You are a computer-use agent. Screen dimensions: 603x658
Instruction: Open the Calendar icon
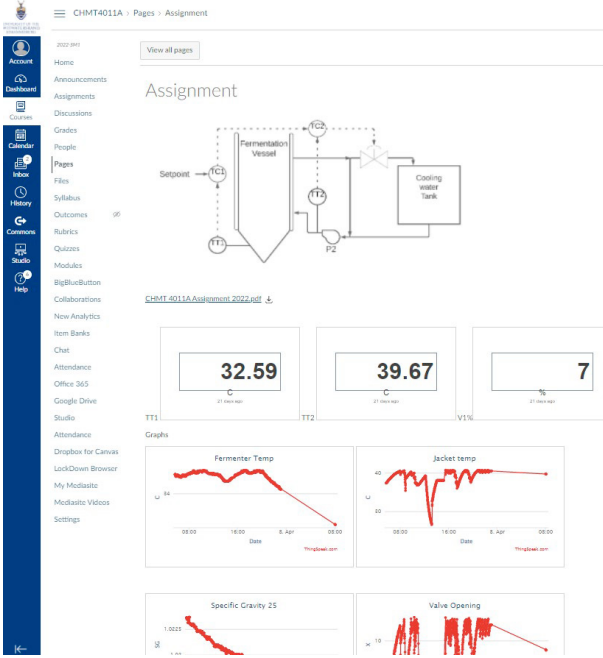tap(20, 138)
